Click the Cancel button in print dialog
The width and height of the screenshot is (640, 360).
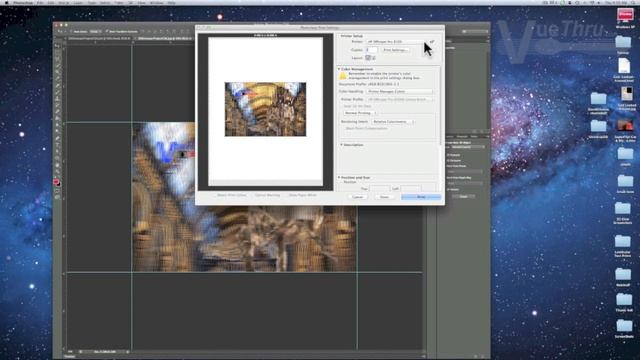click(358, 197)
